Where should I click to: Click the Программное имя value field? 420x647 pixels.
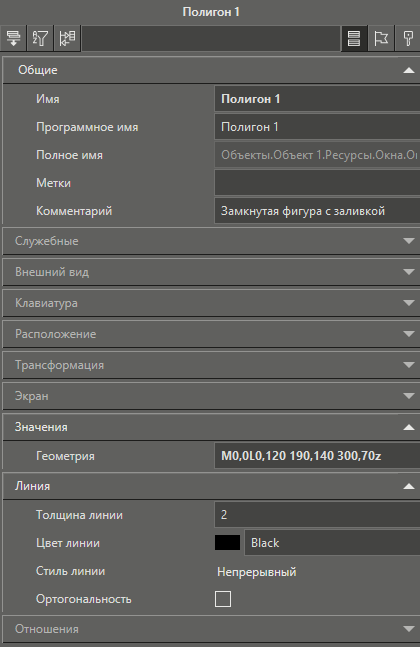(317, 127)
